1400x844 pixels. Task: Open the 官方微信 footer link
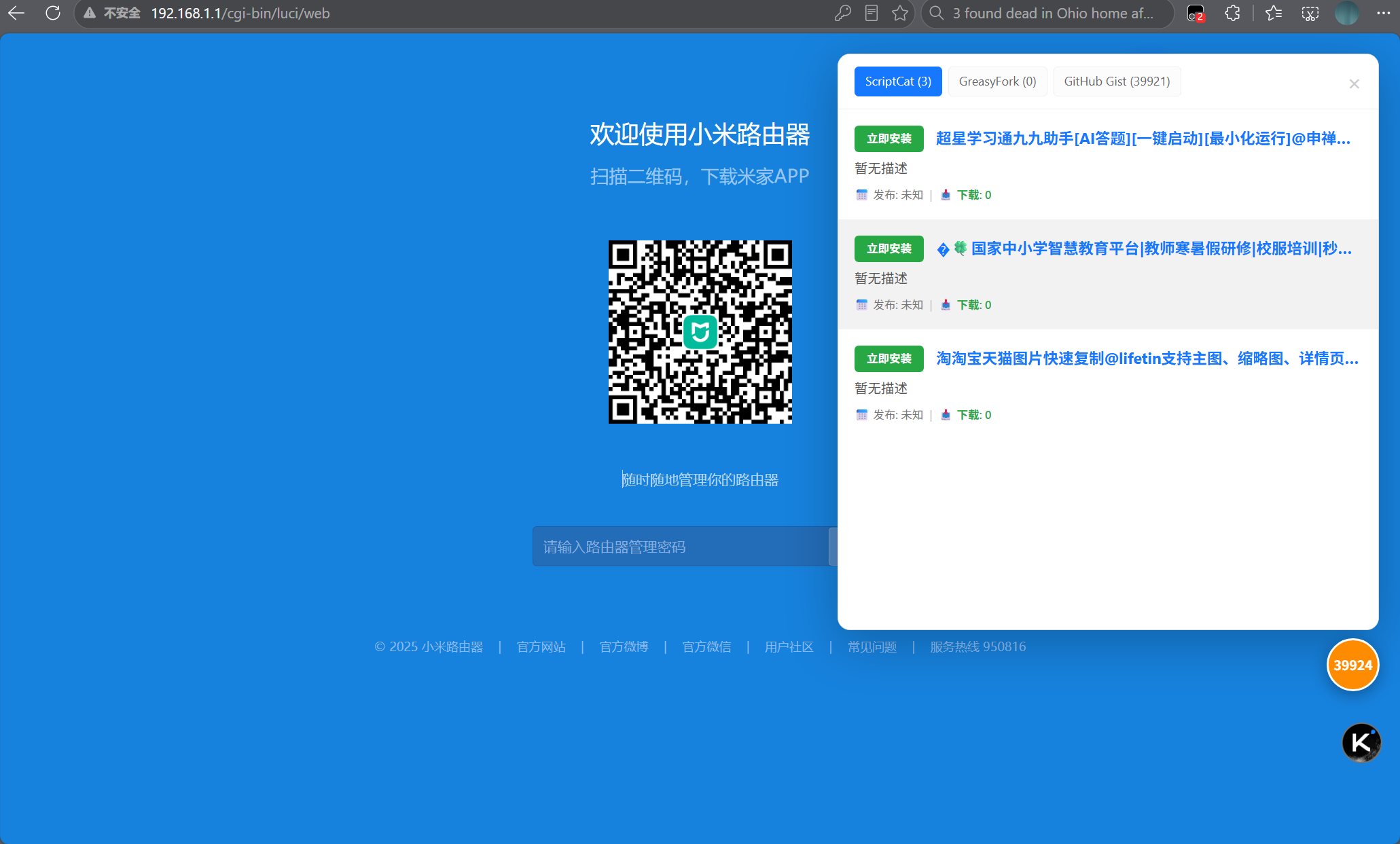706,646
